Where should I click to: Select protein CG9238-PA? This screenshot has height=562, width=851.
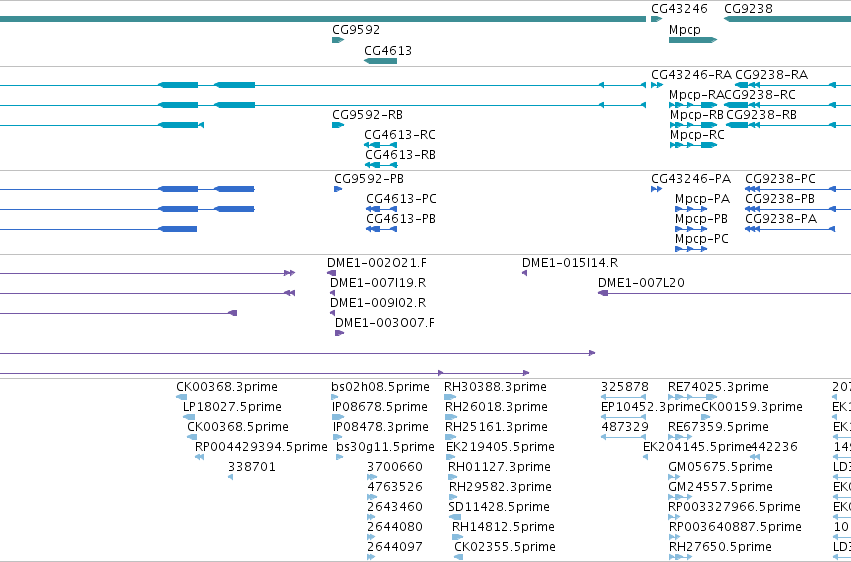(781, 219)
